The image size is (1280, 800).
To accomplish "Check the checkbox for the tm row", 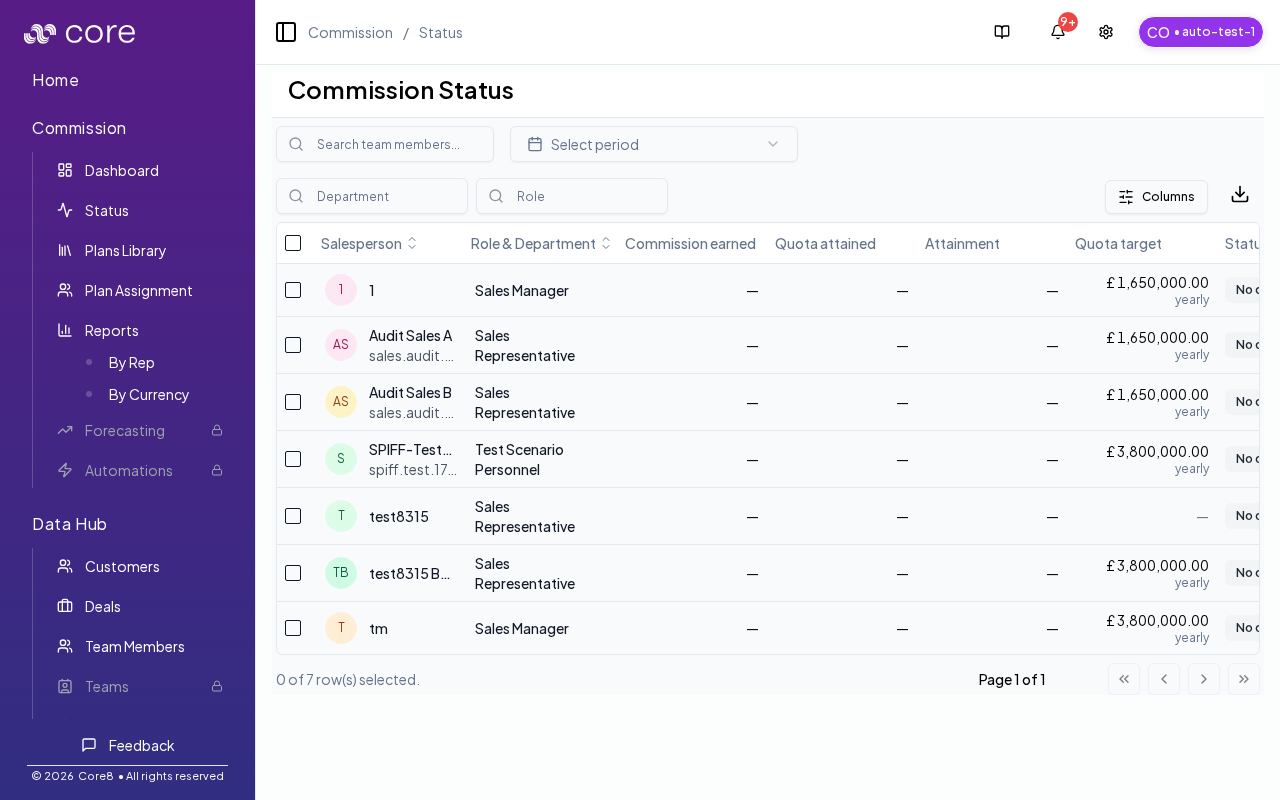I will (x=293, y=628).
